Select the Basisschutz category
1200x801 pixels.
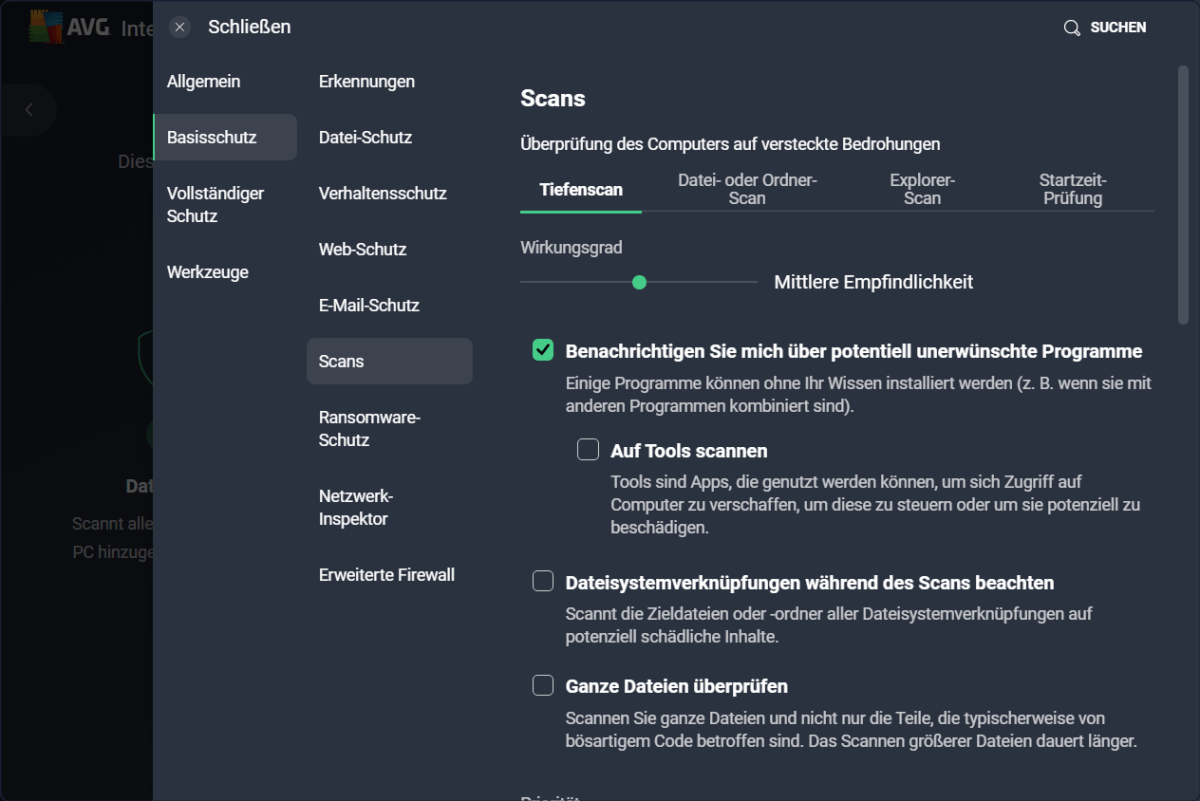(x=225, y=137)
